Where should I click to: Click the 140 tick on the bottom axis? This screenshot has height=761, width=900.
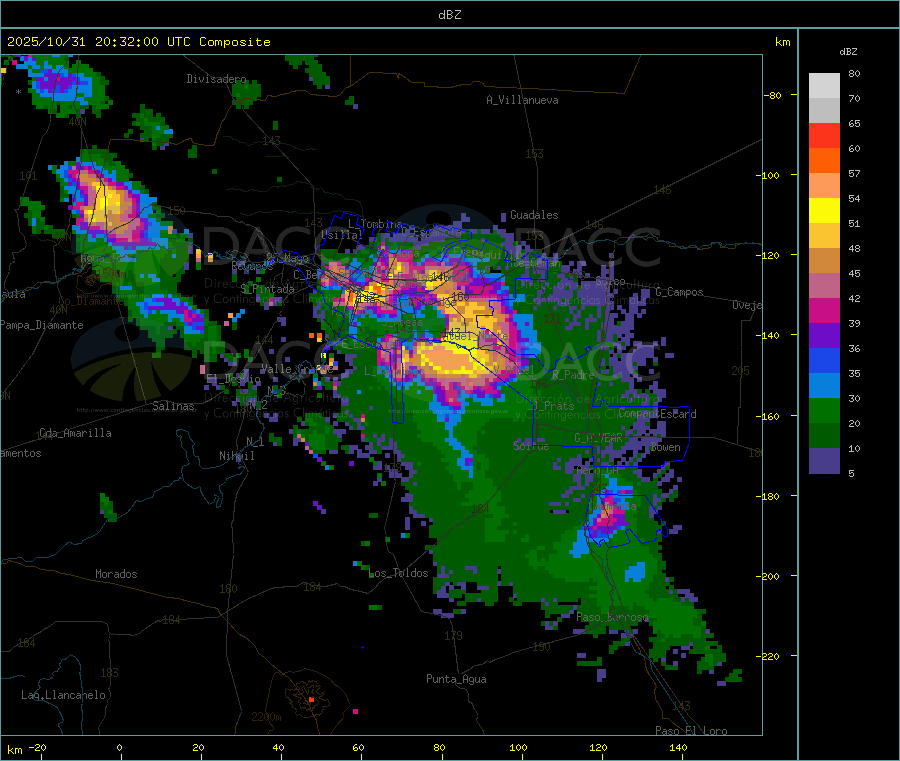click(x=678, y=747)
